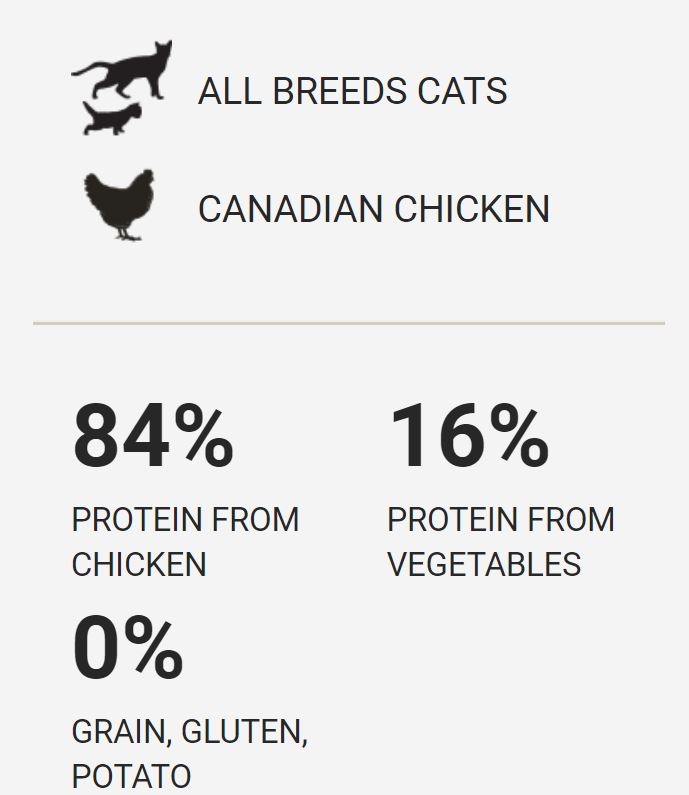This screenshot has width=689, height=795.
Task: Click the word CATS in the heading
Action: point(464,91)
